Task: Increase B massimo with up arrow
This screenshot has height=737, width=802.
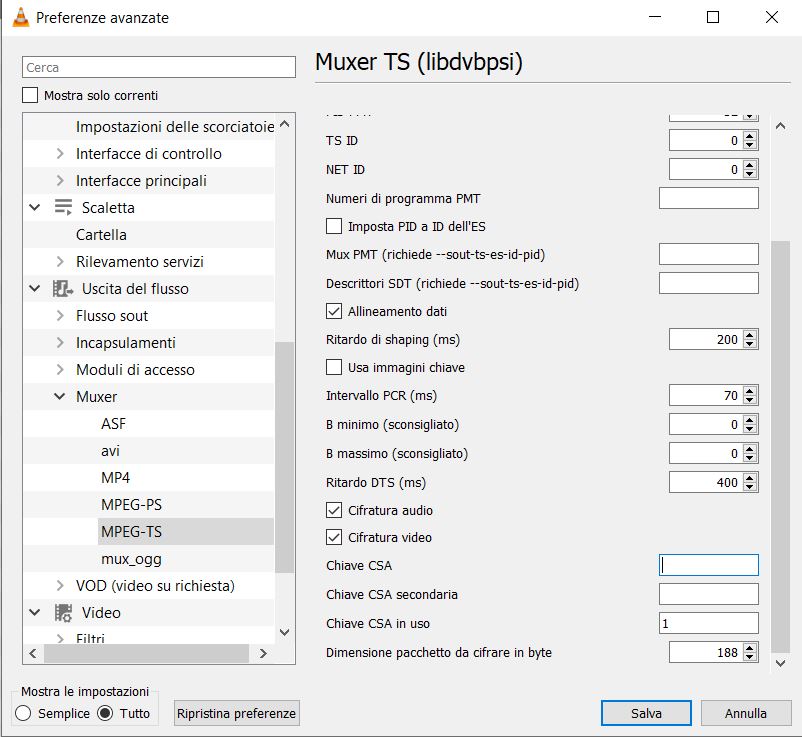Action: pos(750,449)
